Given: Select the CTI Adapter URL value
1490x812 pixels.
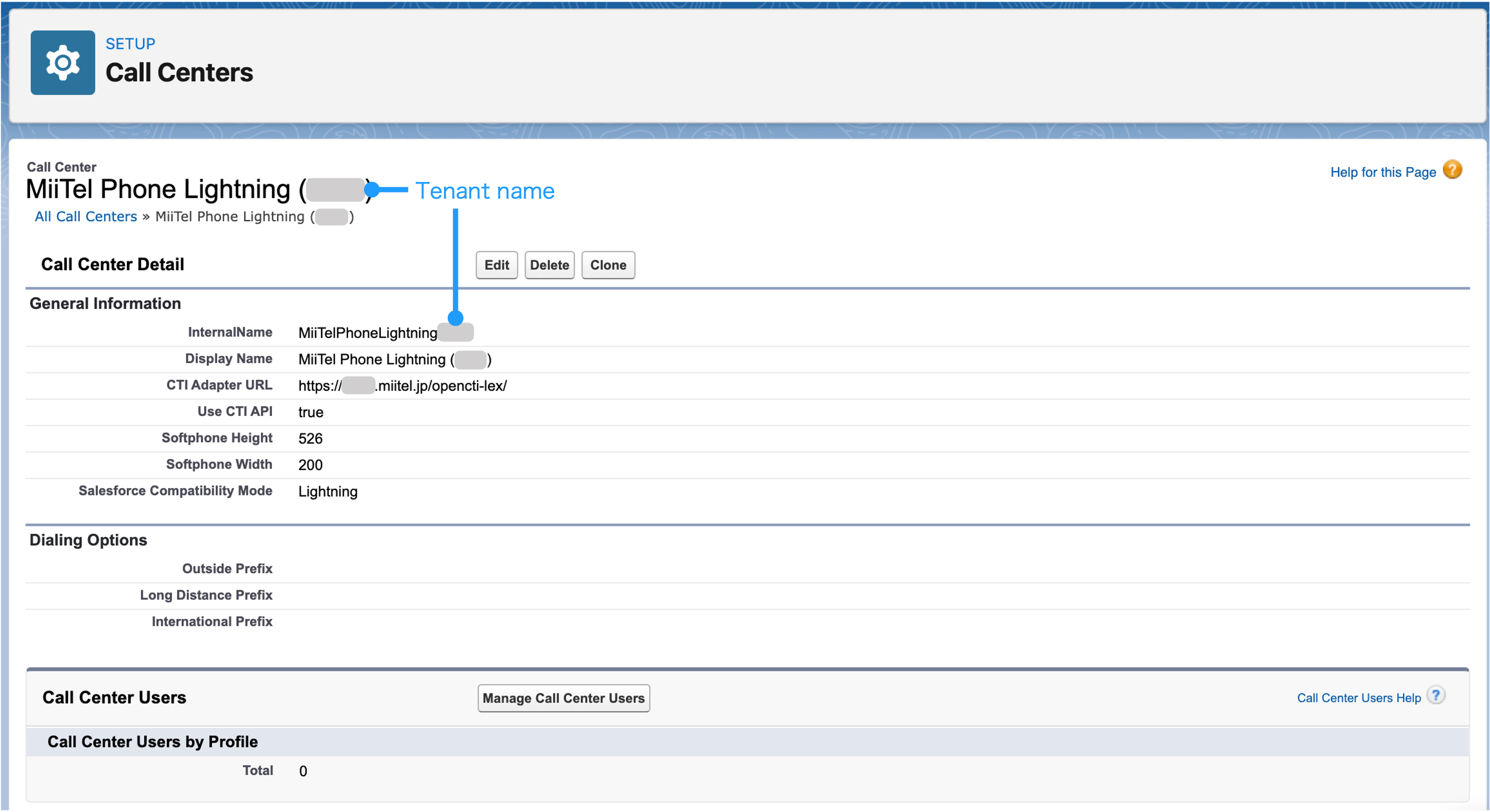Looking at the screenshot, I should (x=402, y=386).
